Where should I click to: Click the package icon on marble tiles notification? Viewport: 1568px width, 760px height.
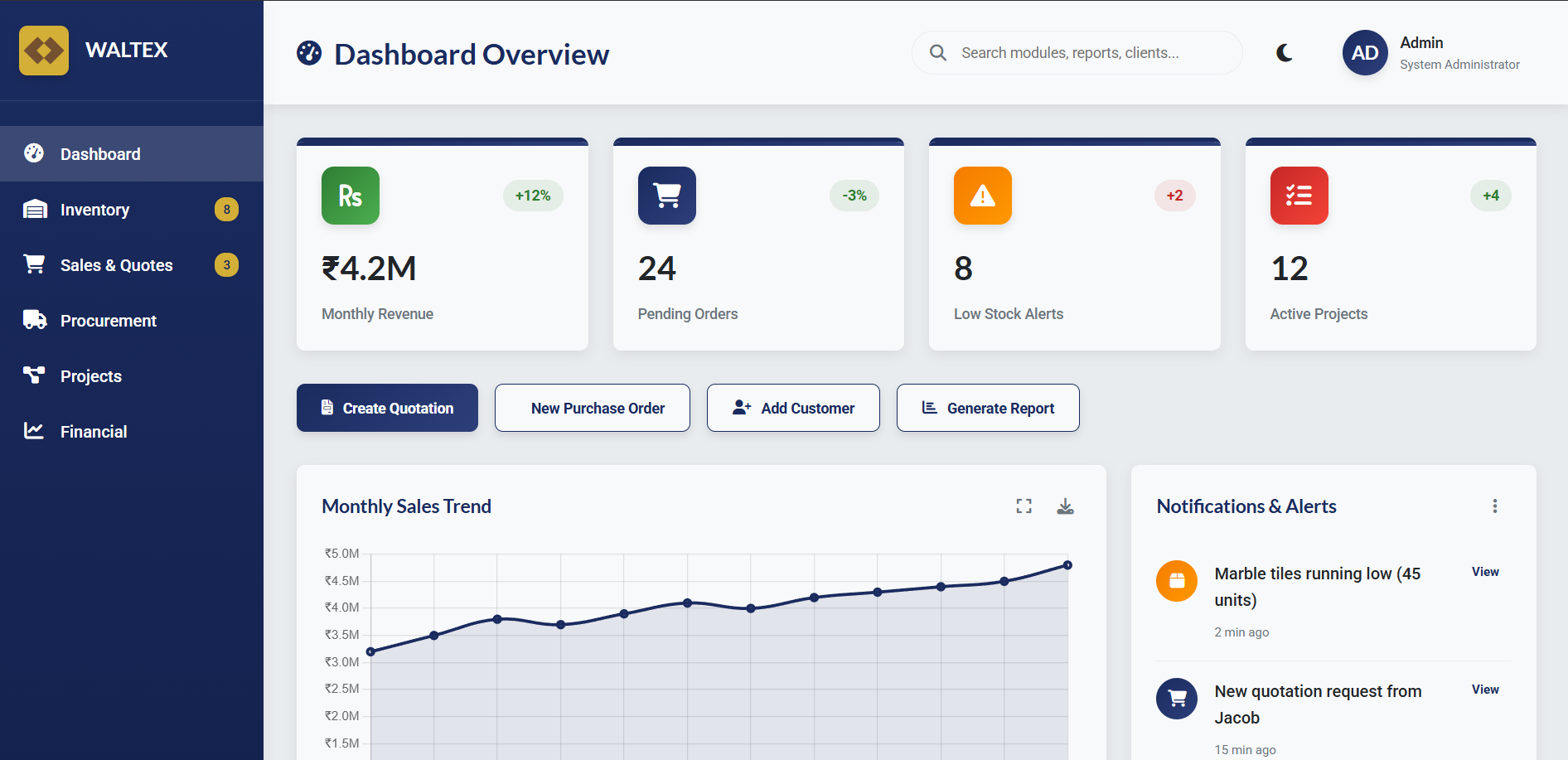[1176, 581]
